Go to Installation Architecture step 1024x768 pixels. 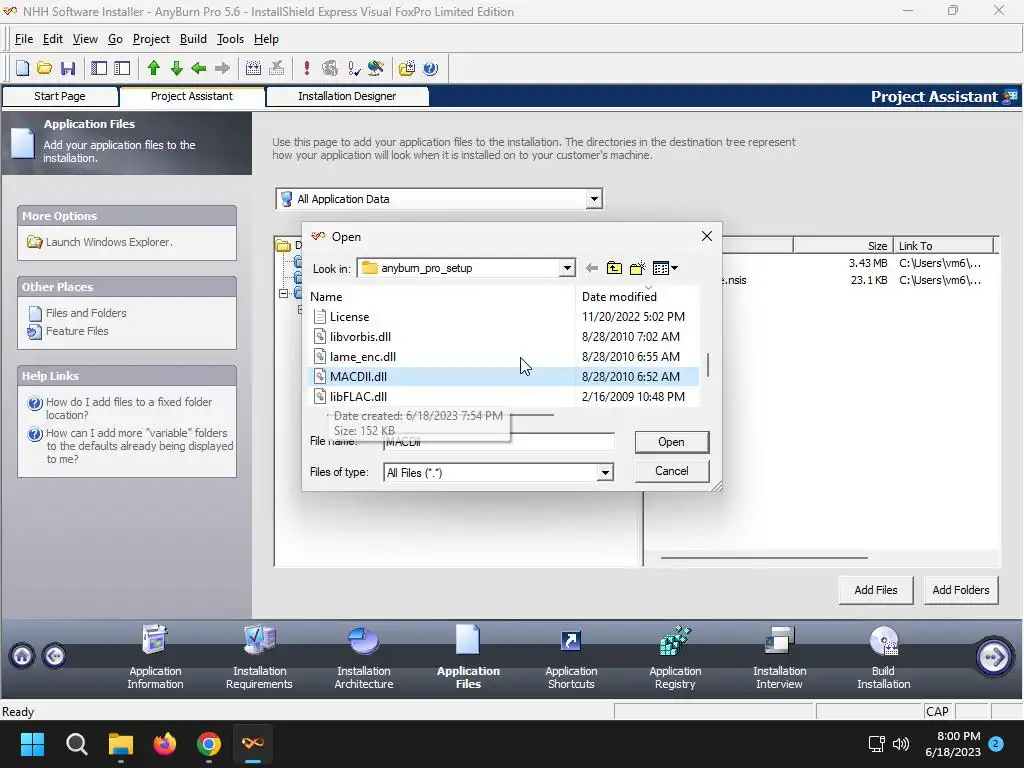click(364, 657)
